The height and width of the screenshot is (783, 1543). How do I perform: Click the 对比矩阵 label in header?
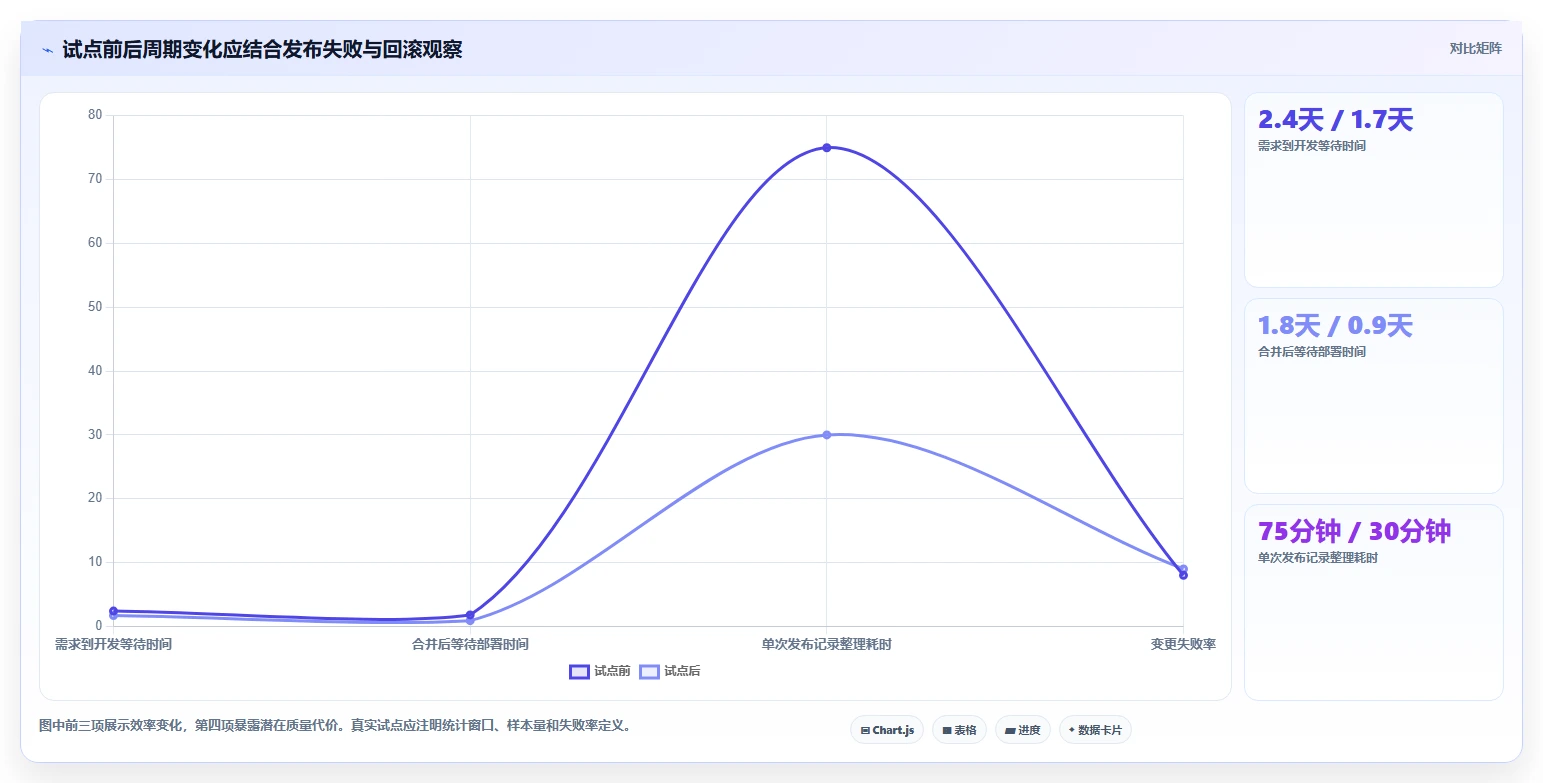click(1475, 48)
